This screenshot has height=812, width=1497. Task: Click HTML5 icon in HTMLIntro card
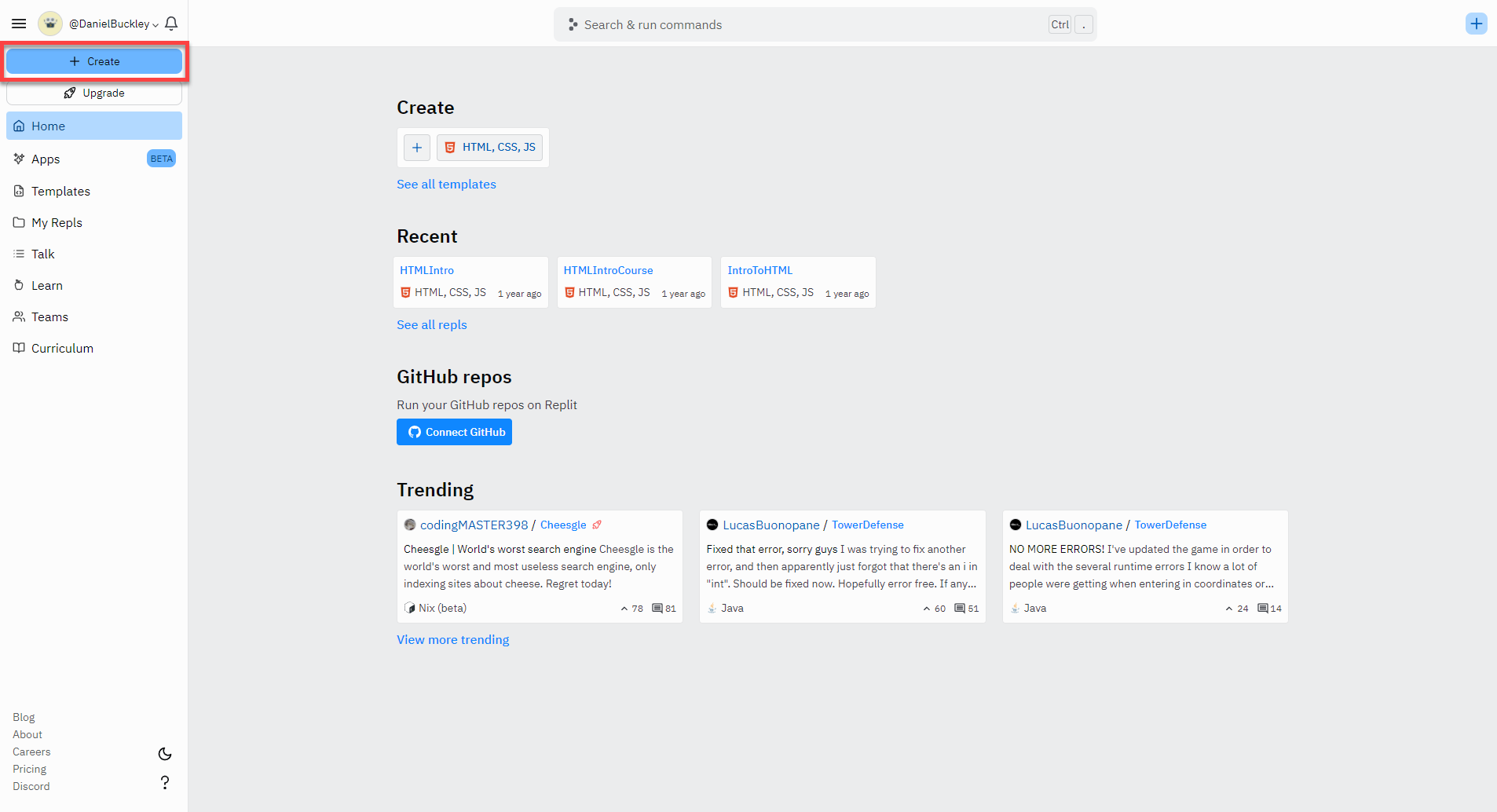pos(405,292)
